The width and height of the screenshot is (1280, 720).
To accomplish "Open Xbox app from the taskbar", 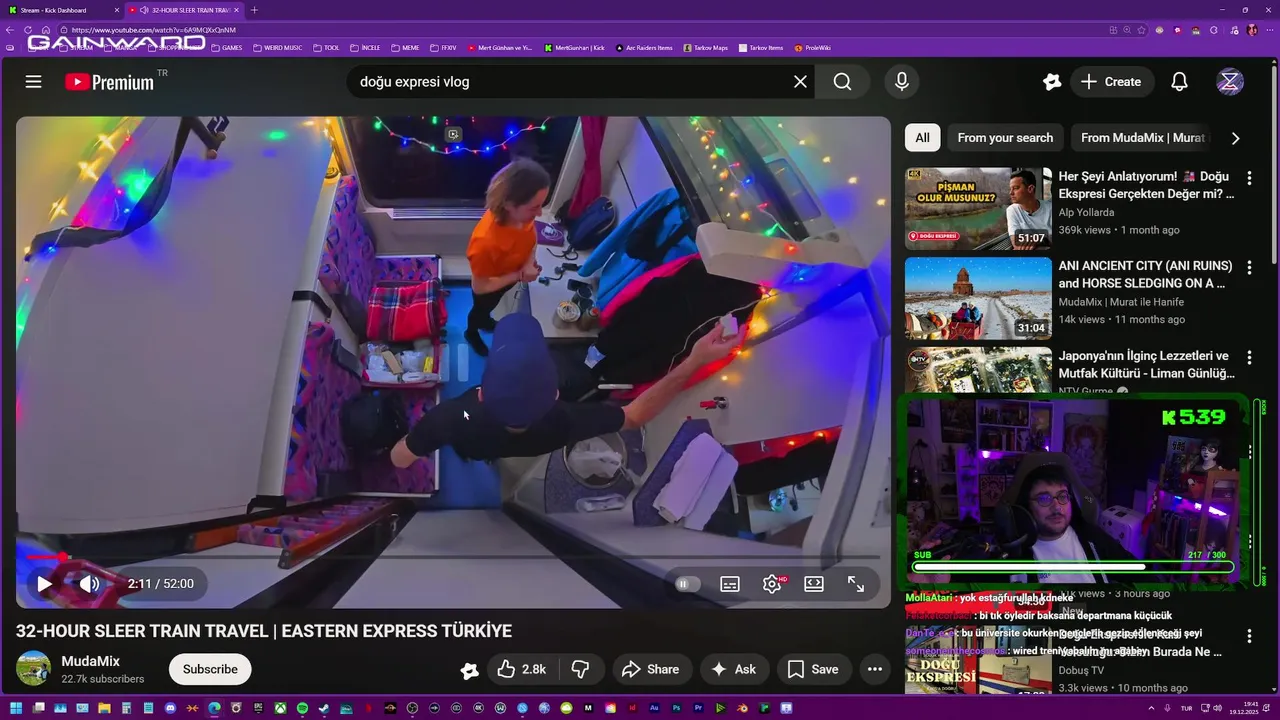I will pos(280,708).
